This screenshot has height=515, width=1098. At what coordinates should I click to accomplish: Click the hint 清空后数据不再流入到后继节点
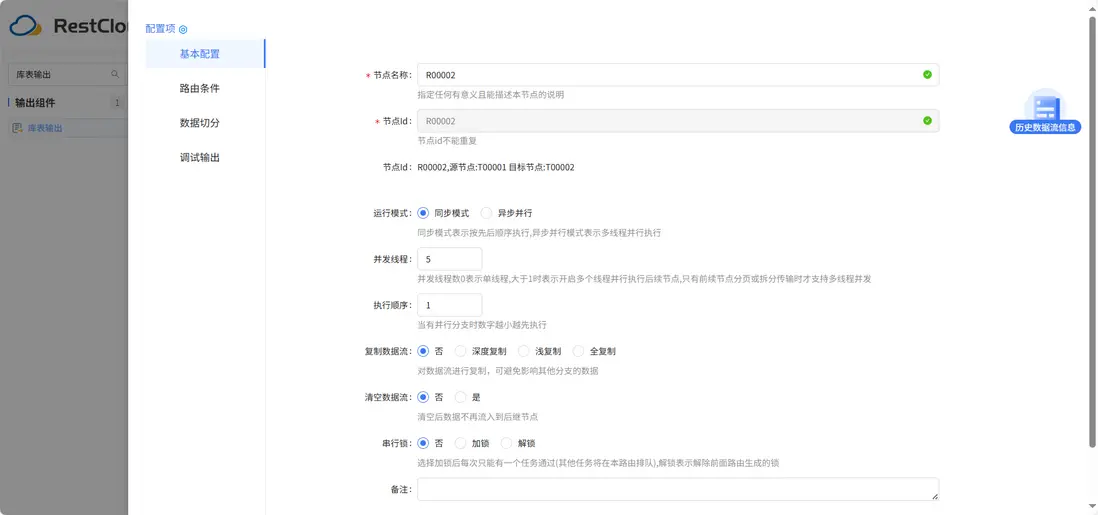[478, 417]
